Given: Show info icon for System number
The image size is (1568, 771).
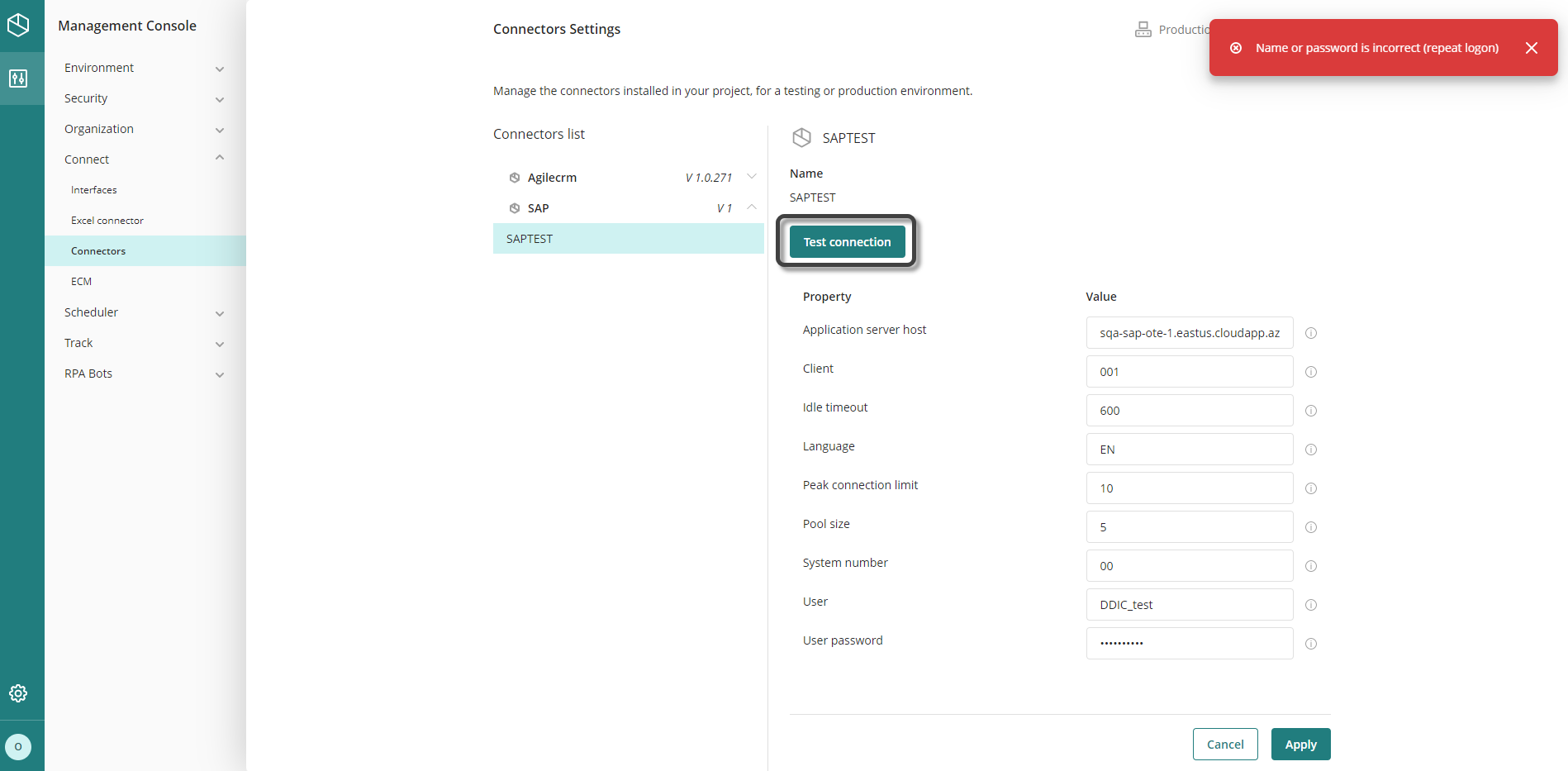Looking at the screenshot, I should pos(1311,566).
